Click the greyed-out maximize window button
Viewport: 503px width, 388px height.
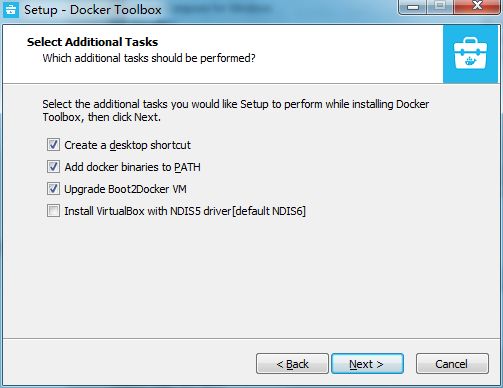(x=440, y=6)
